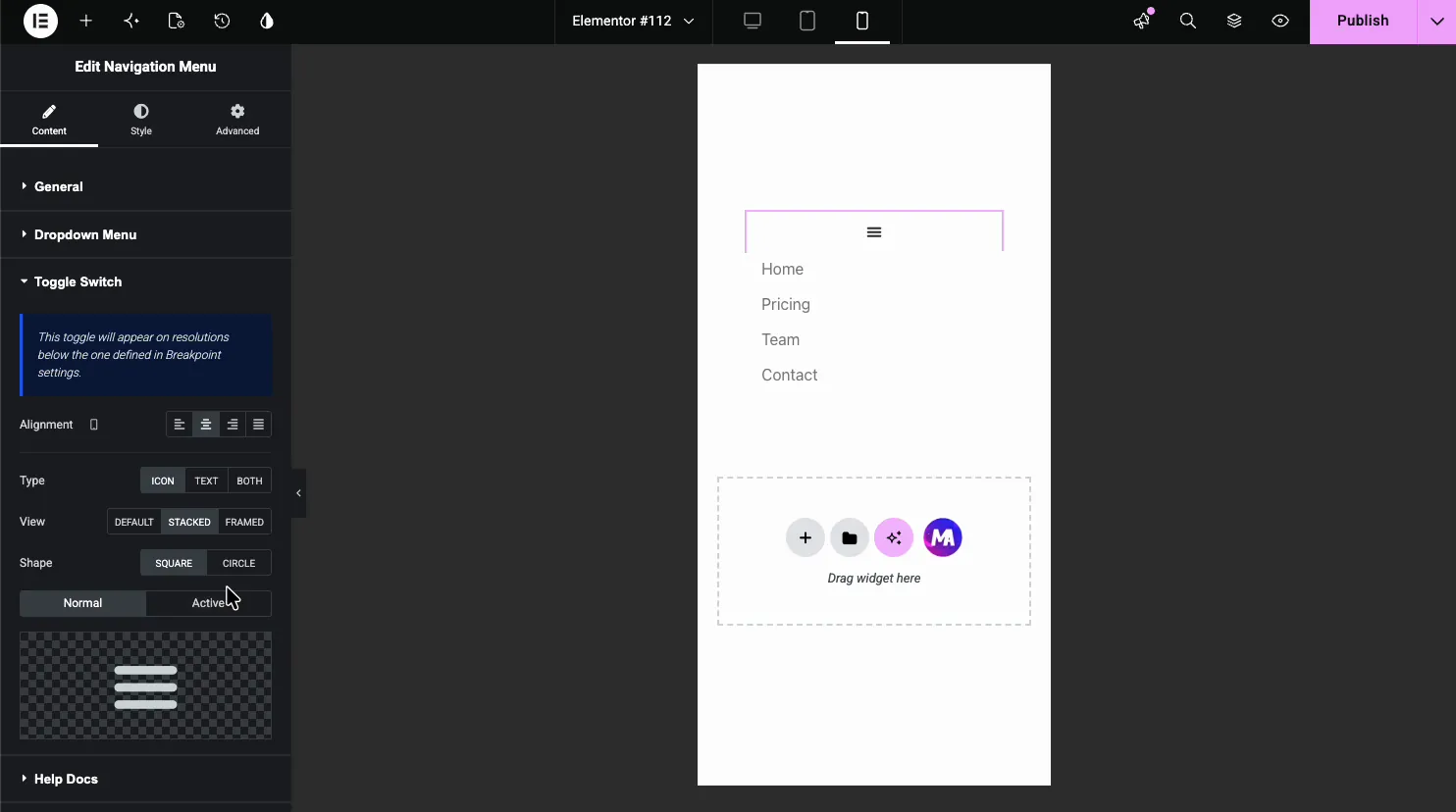Switch to the Advanced tab

click(237, 120)
